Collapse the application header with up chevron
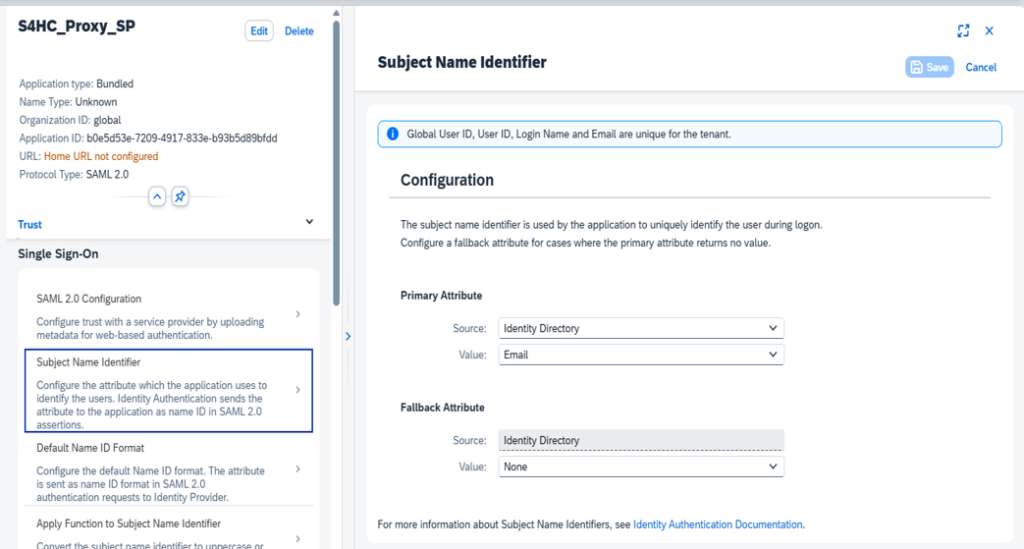 point(157,196)
